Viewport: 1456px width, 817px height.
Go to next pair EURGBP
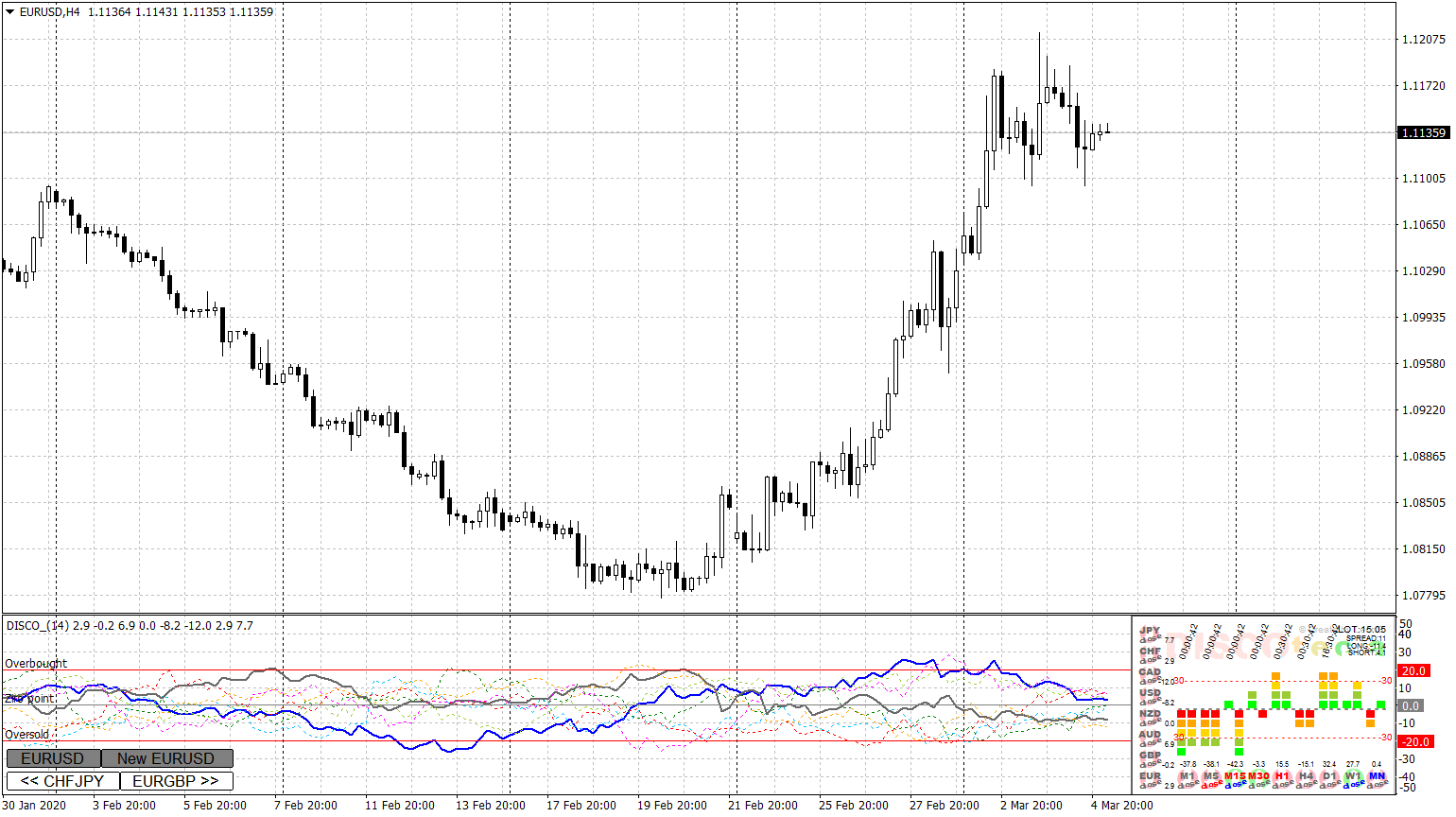(x=176, y=781)
